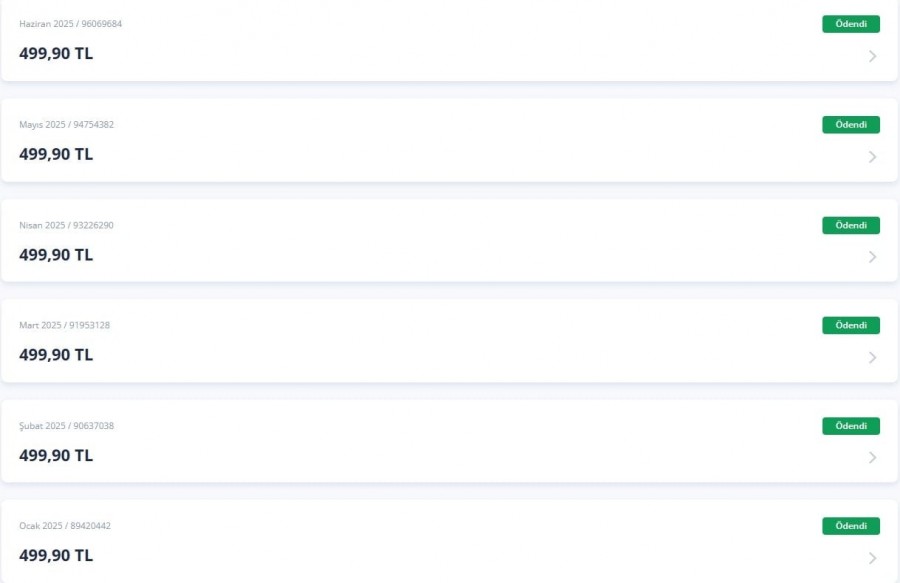Select invoice number 94754382 label
The image size is (900, 583).
[x=94, y=125]
